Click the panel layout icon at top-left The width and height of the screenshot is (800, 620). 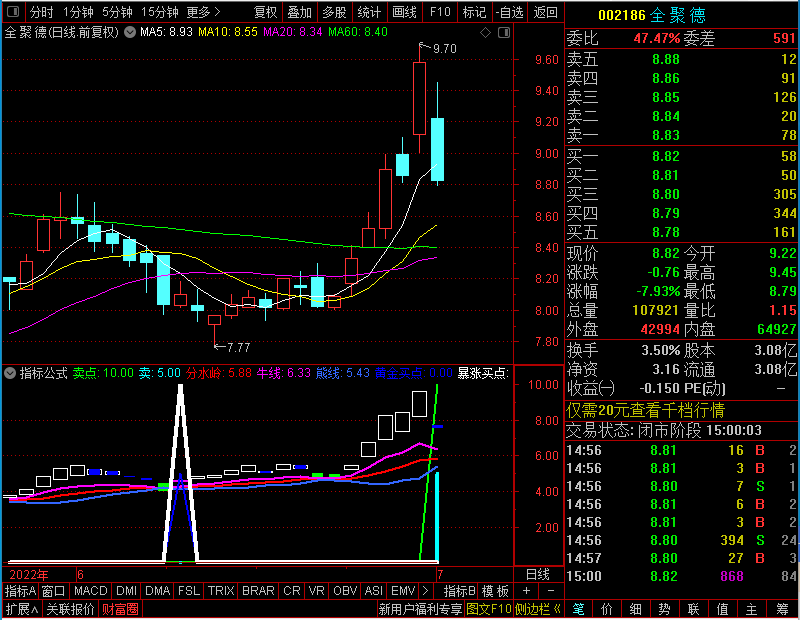tap(13, 11)
